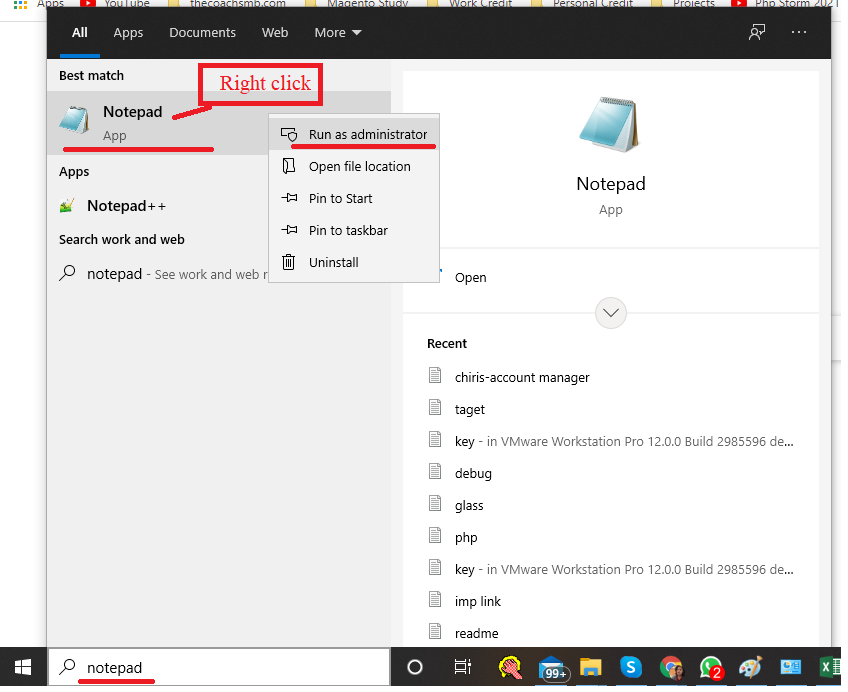Click the Cortana circle icon on taskbar
Screen dimensions: 848x692
click(415, 667)
